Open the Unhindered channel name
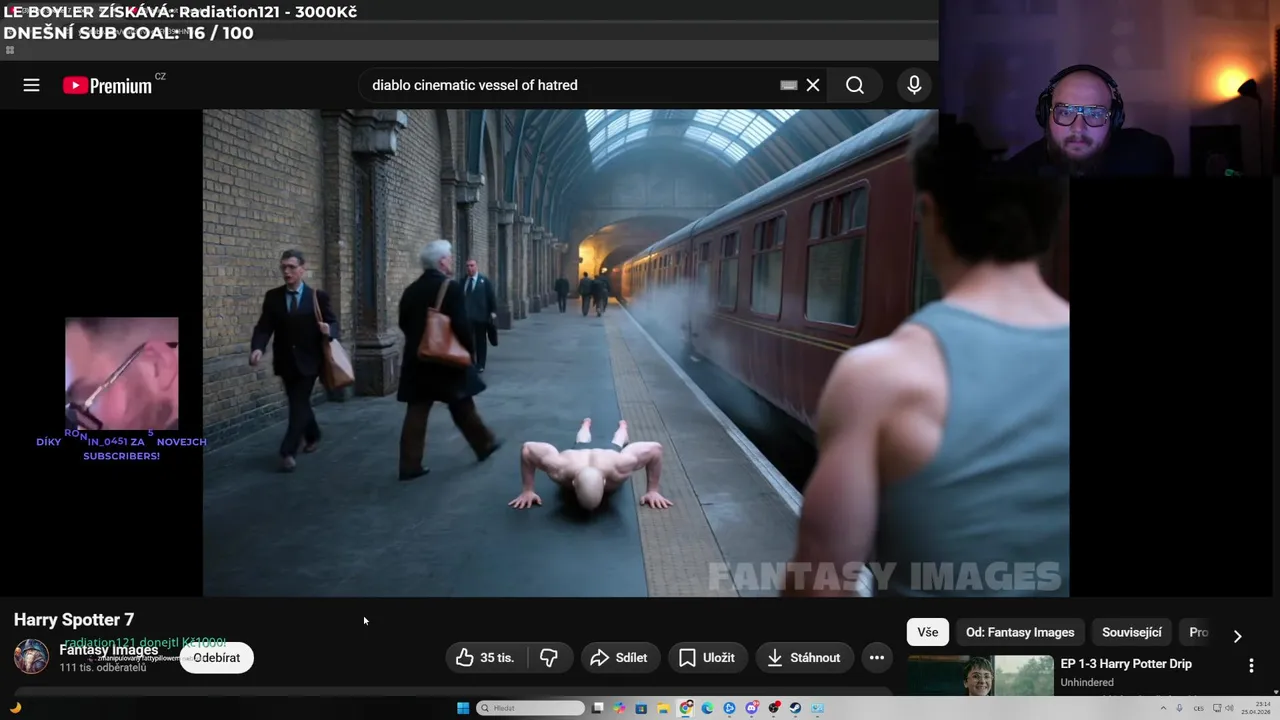This screenshot has width=1280, height=720. [x=1087, y=682]
